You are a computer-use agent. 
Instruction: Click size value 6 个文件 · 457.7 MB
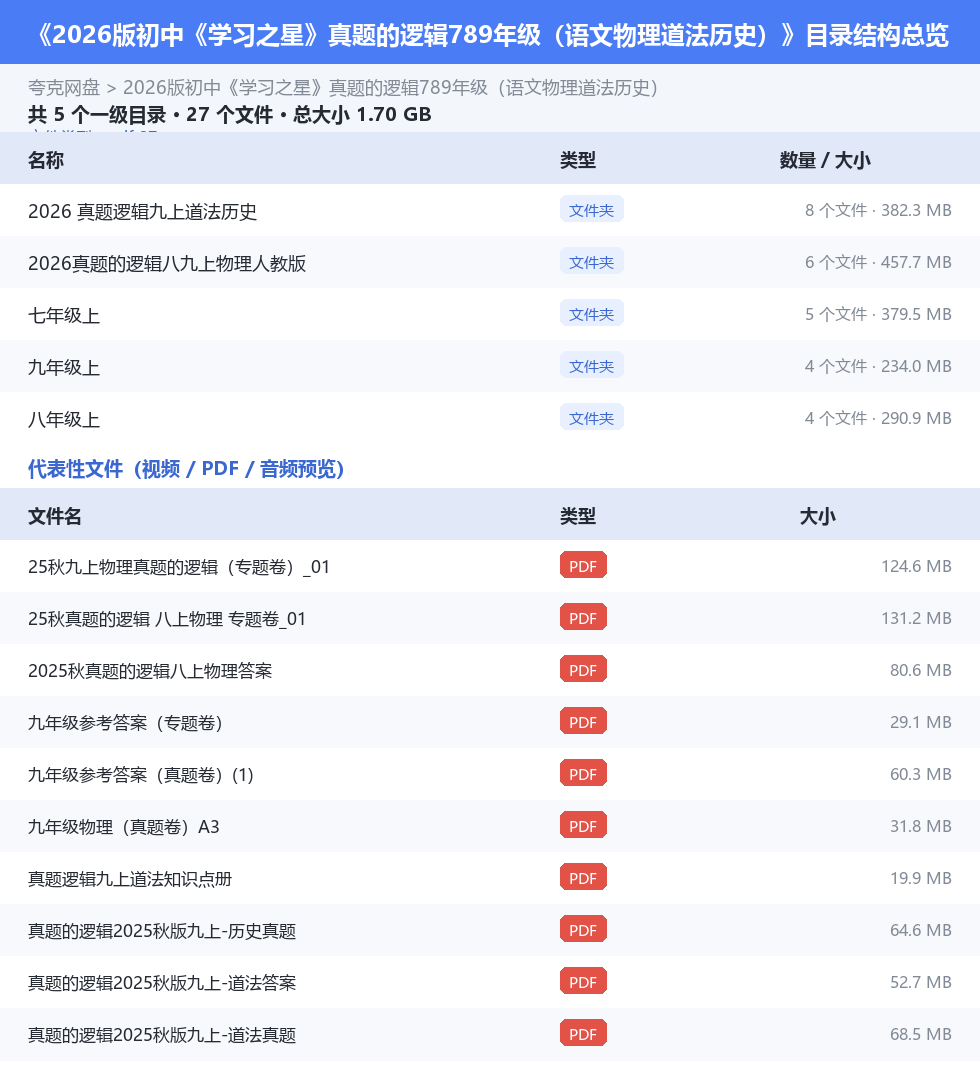878,262
